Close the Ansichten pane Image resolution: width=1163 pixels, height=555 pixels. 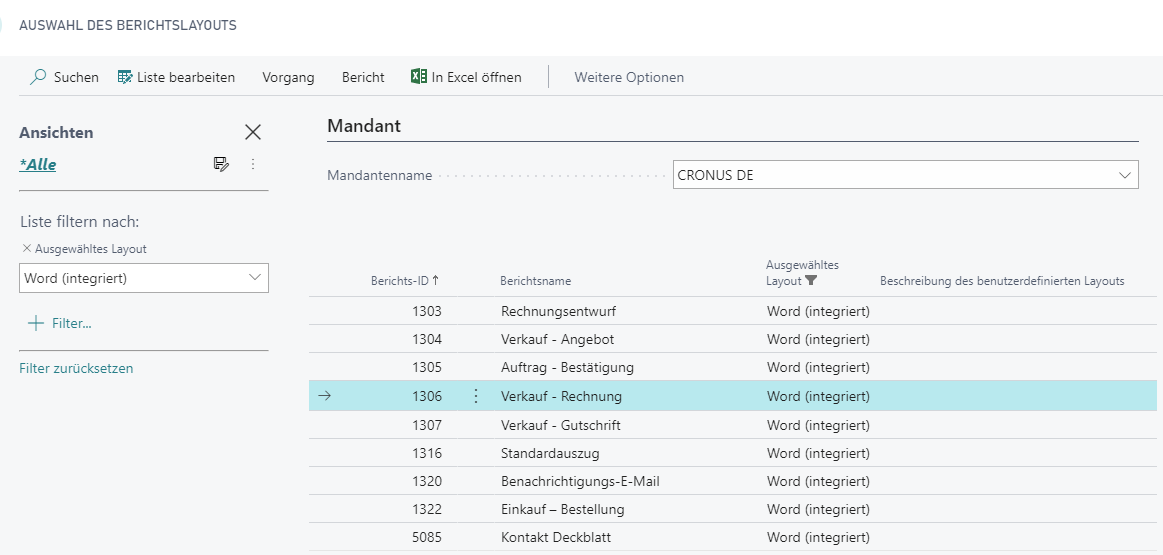point(253,132)
